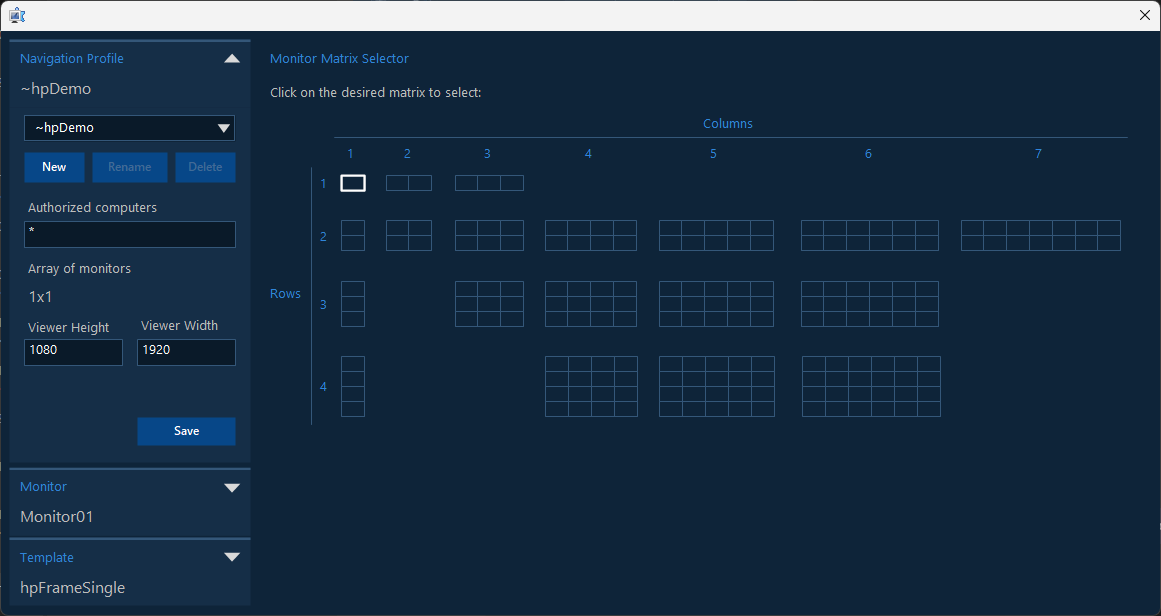Select the 1x1 monitor matrix
Screen dimensions: 1161x616
tap(352, 183)
